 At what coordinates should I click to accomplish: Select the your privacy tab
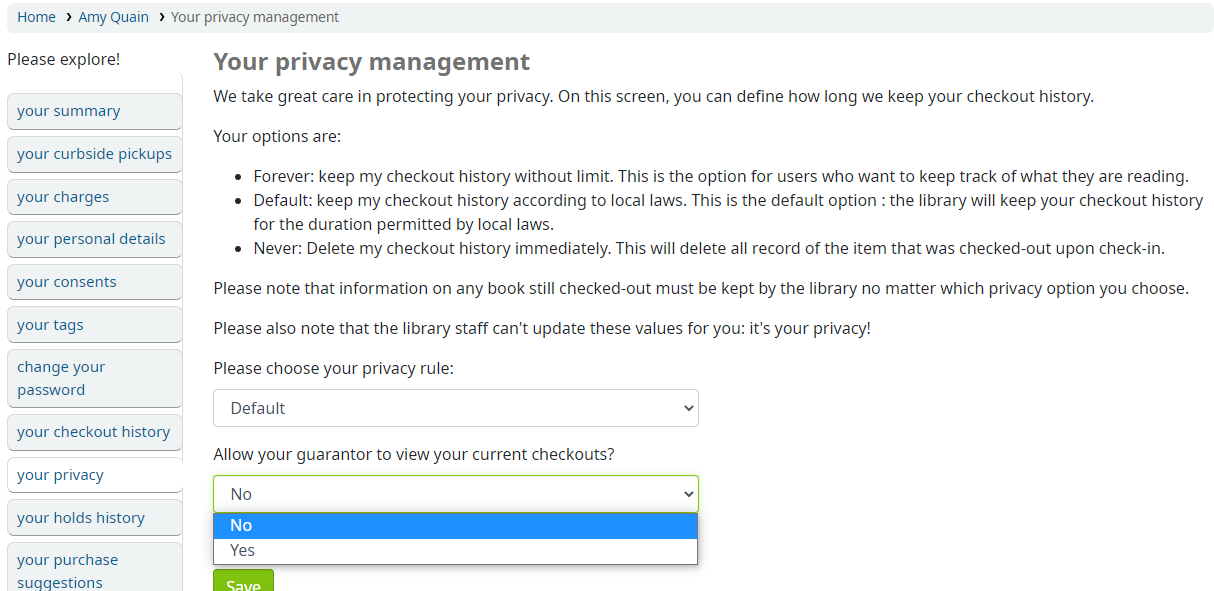pos(95,475)
